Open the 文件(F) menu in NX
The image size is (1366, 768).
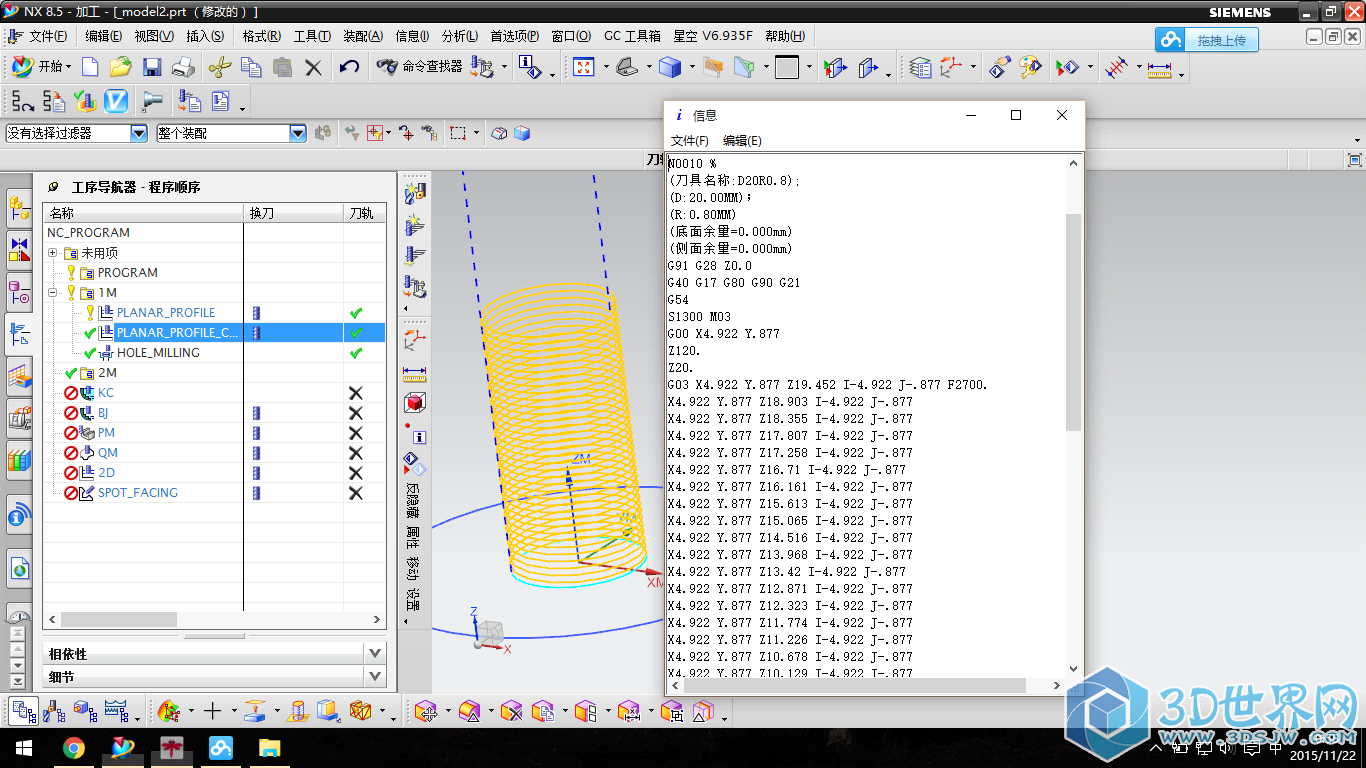[x=48, y=36]
